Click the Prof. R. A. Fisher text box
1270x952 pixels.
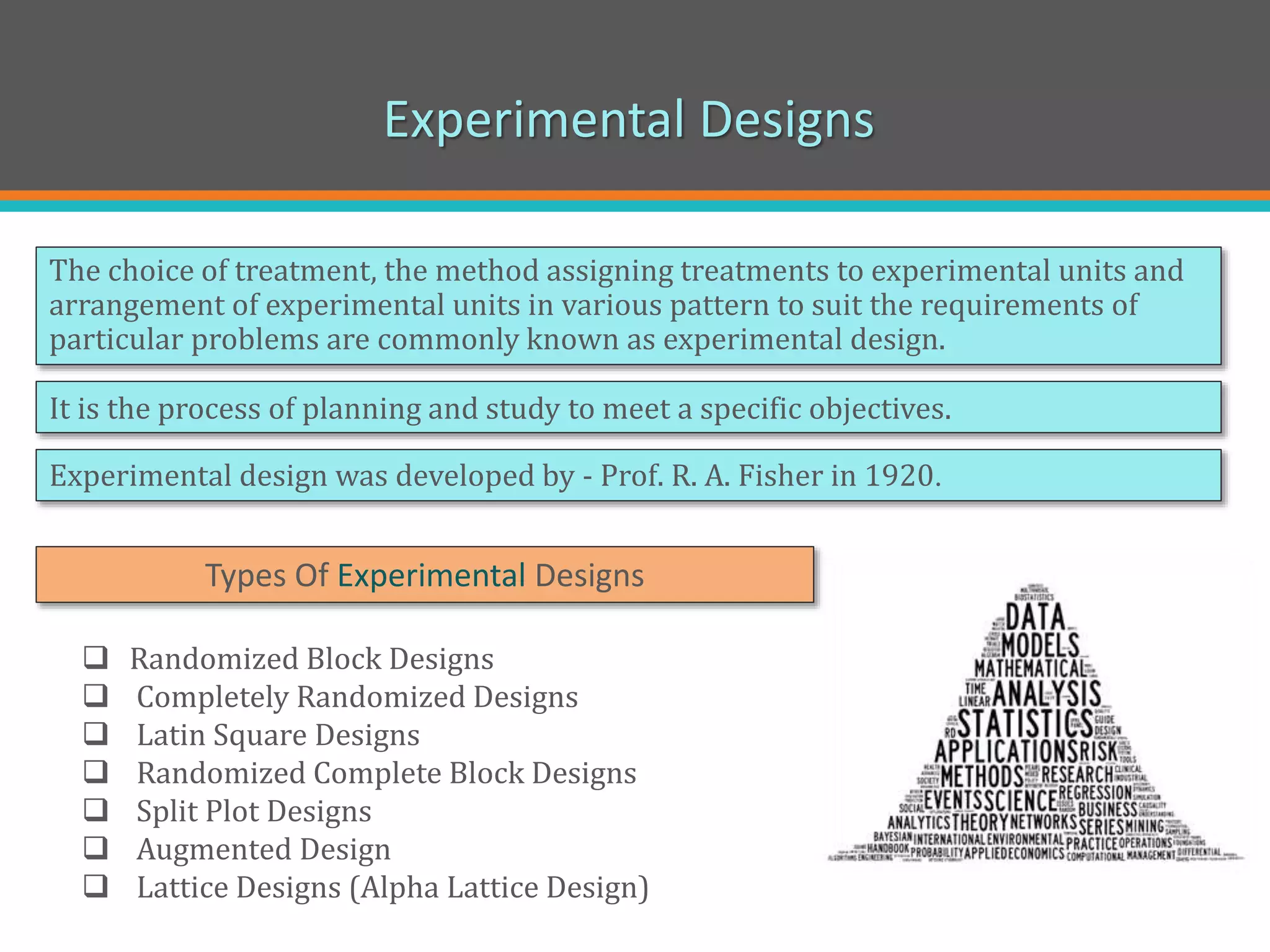[628, 475]
